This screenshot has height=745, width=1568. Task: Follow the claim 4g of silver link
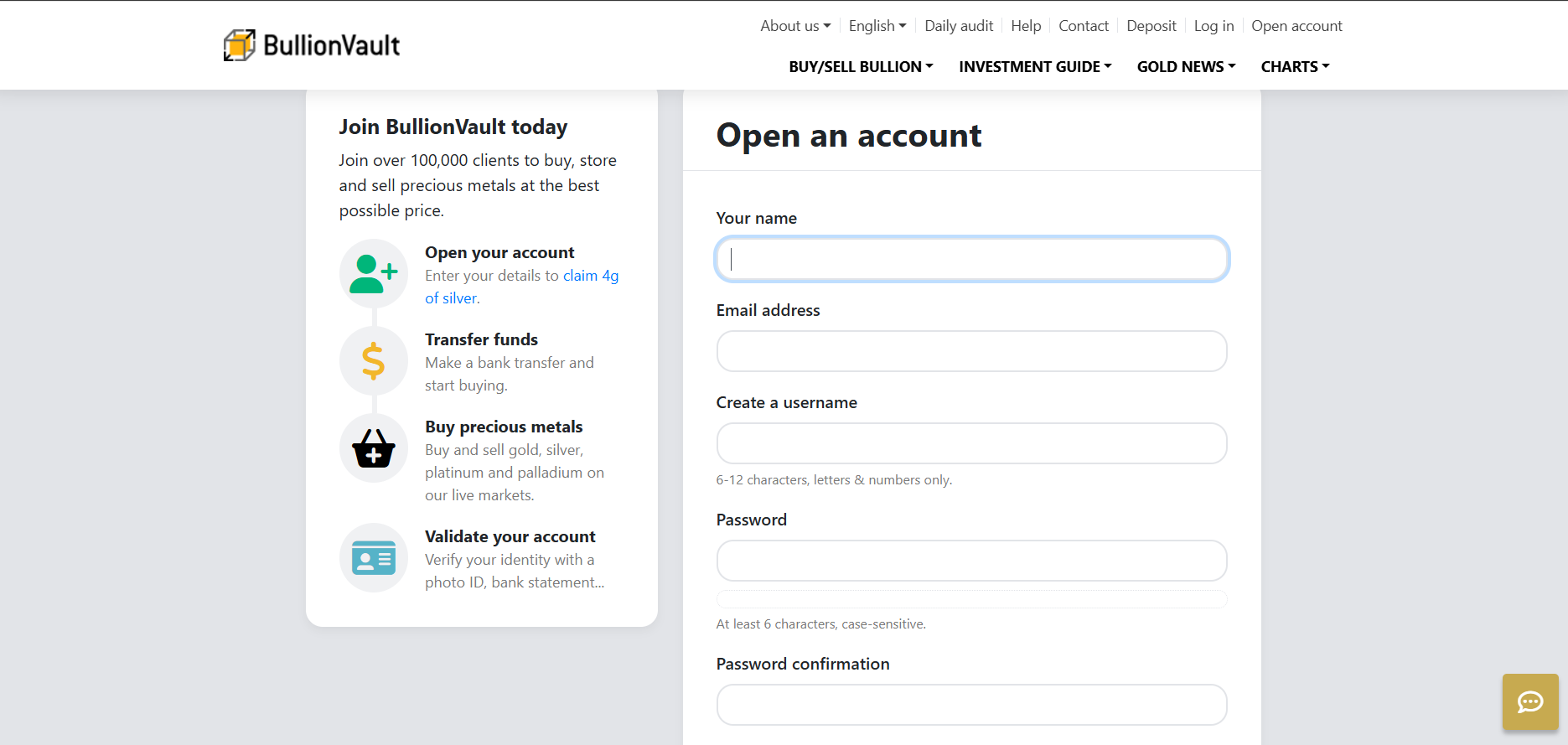pos(591,276)
